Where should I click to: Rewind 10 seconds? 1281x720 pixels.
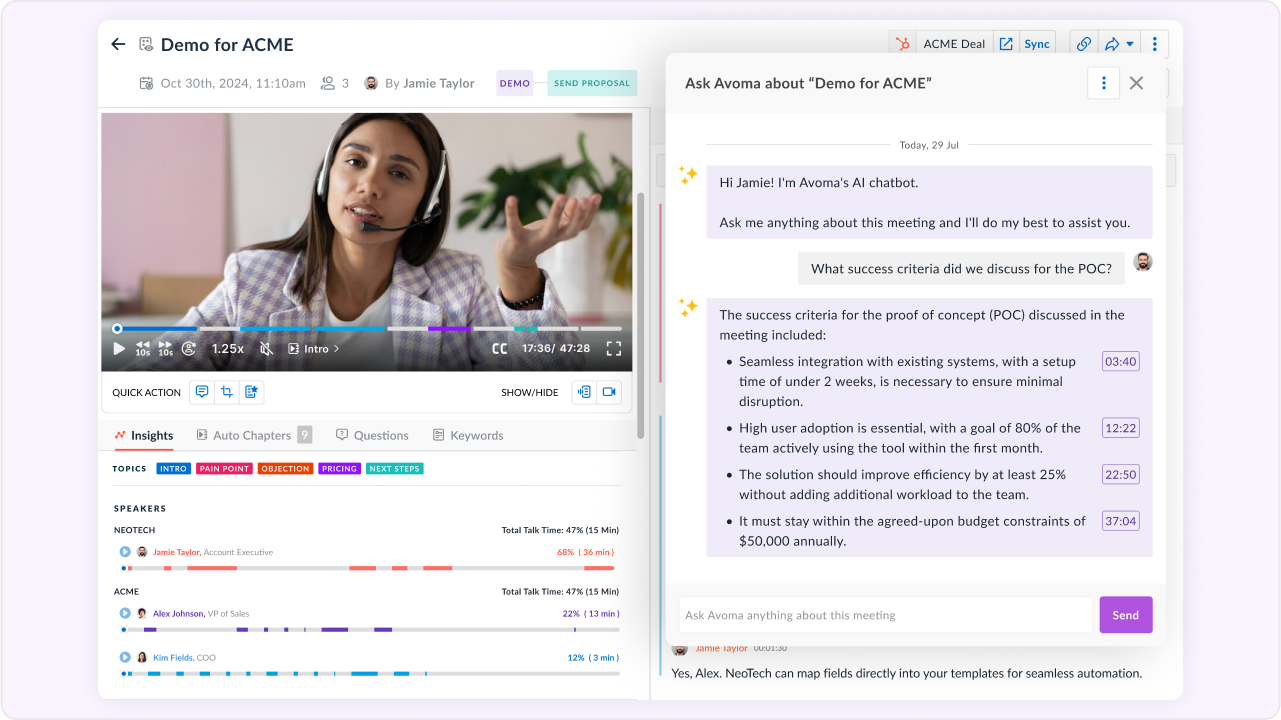pyautogui.click(x=143, y=349)
